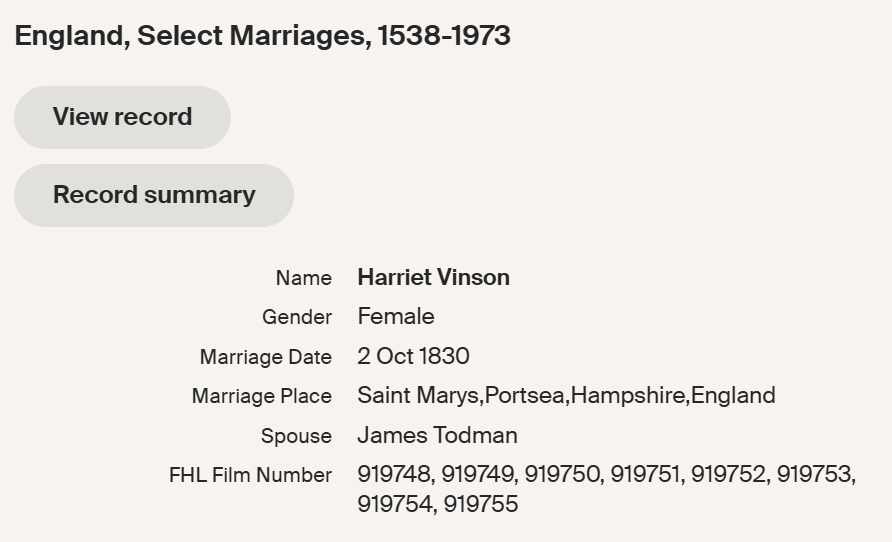Click film number 919748
The width and height of the screenshot is (892, 542).
coord(394,475)
